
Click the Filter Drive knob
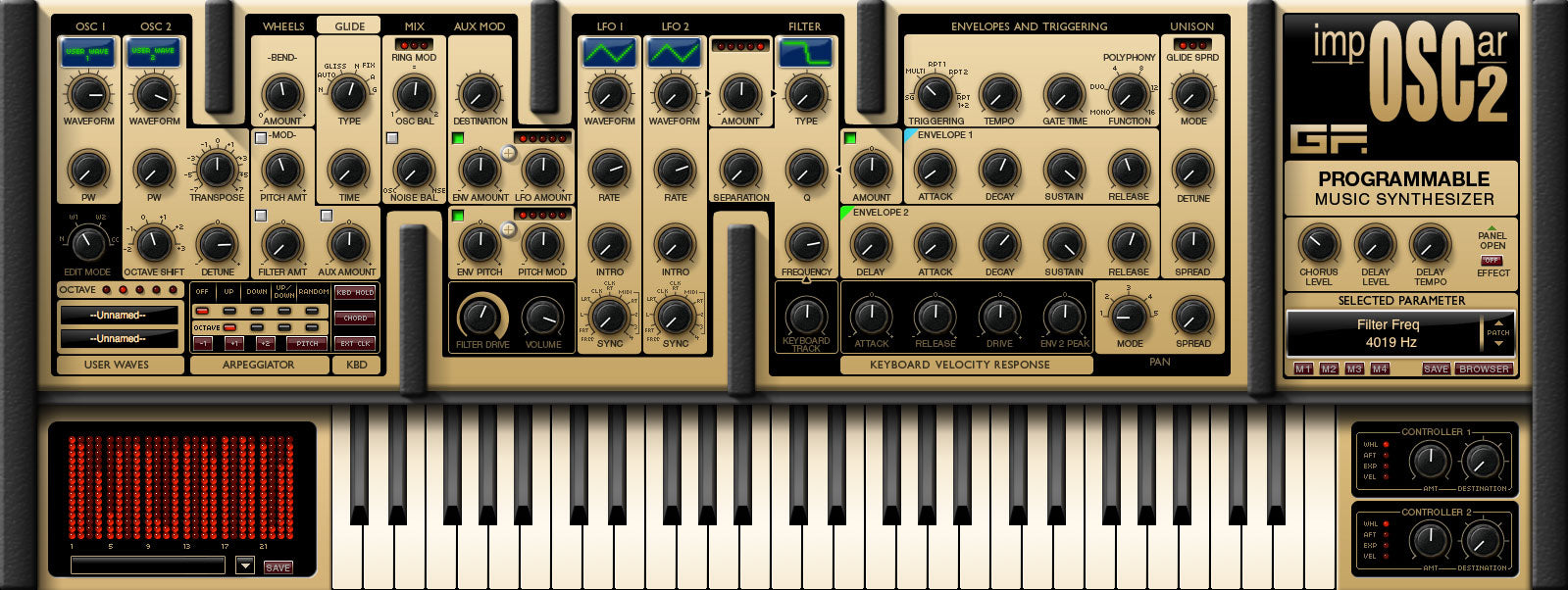(480, 317)
